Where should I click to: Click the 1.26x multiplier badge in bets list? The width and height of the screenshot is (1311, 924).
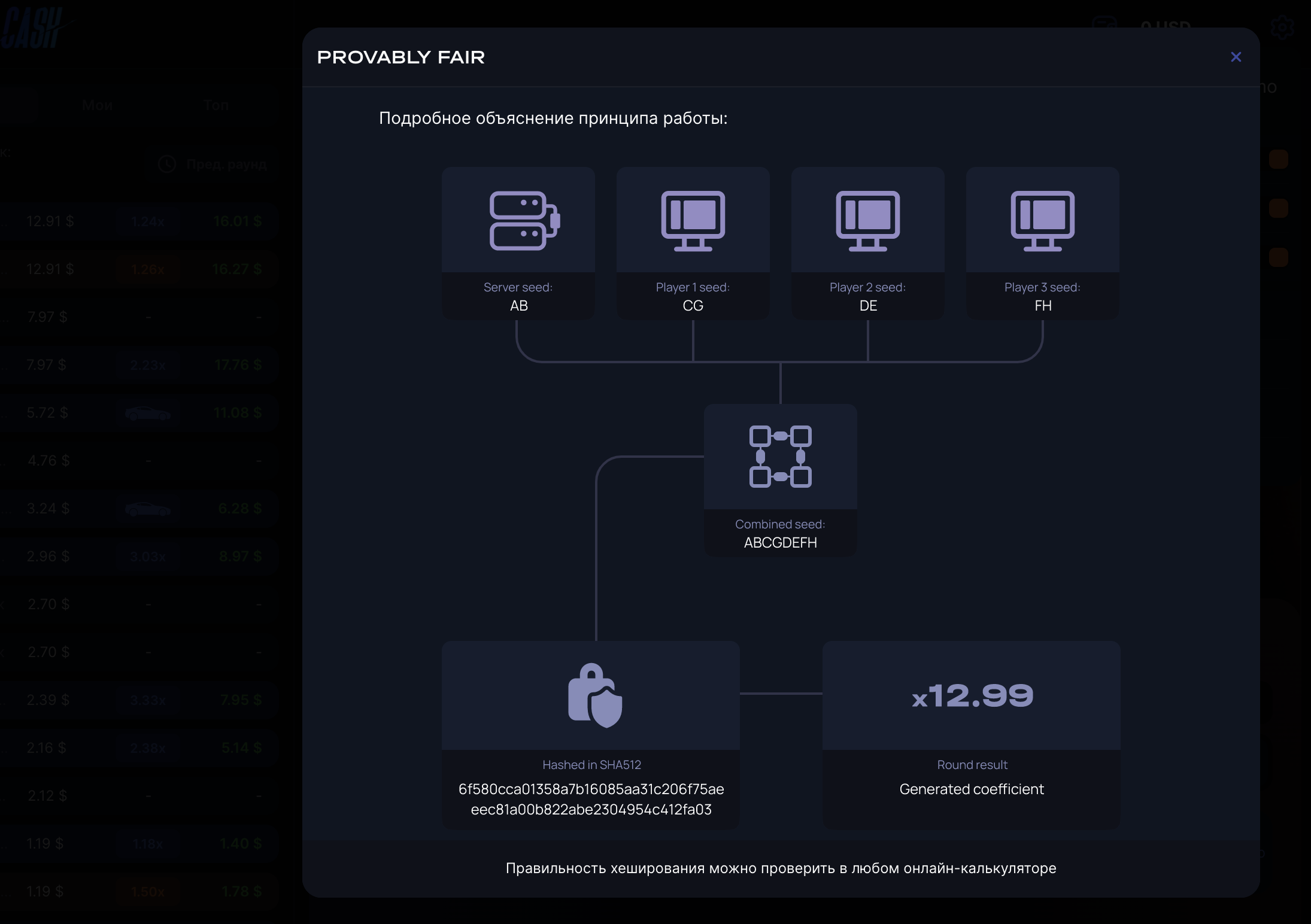click(x=148, y=269)
